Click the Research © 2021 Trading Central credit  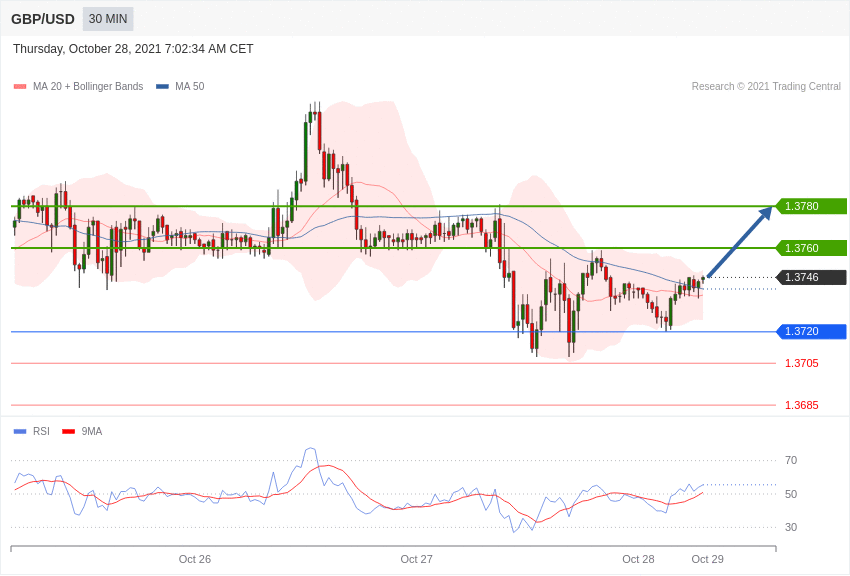[x=766, y=86]
